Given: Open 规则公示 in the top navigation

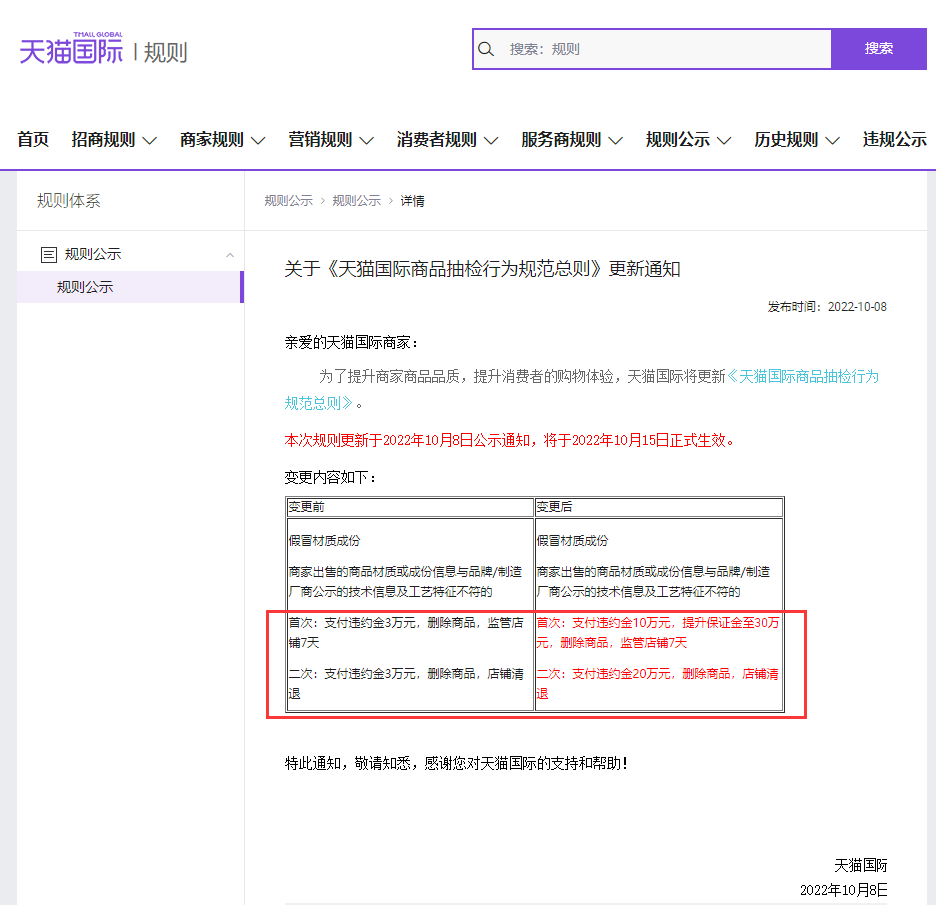Looking at the screenshot, I should (x=688, y=140).
